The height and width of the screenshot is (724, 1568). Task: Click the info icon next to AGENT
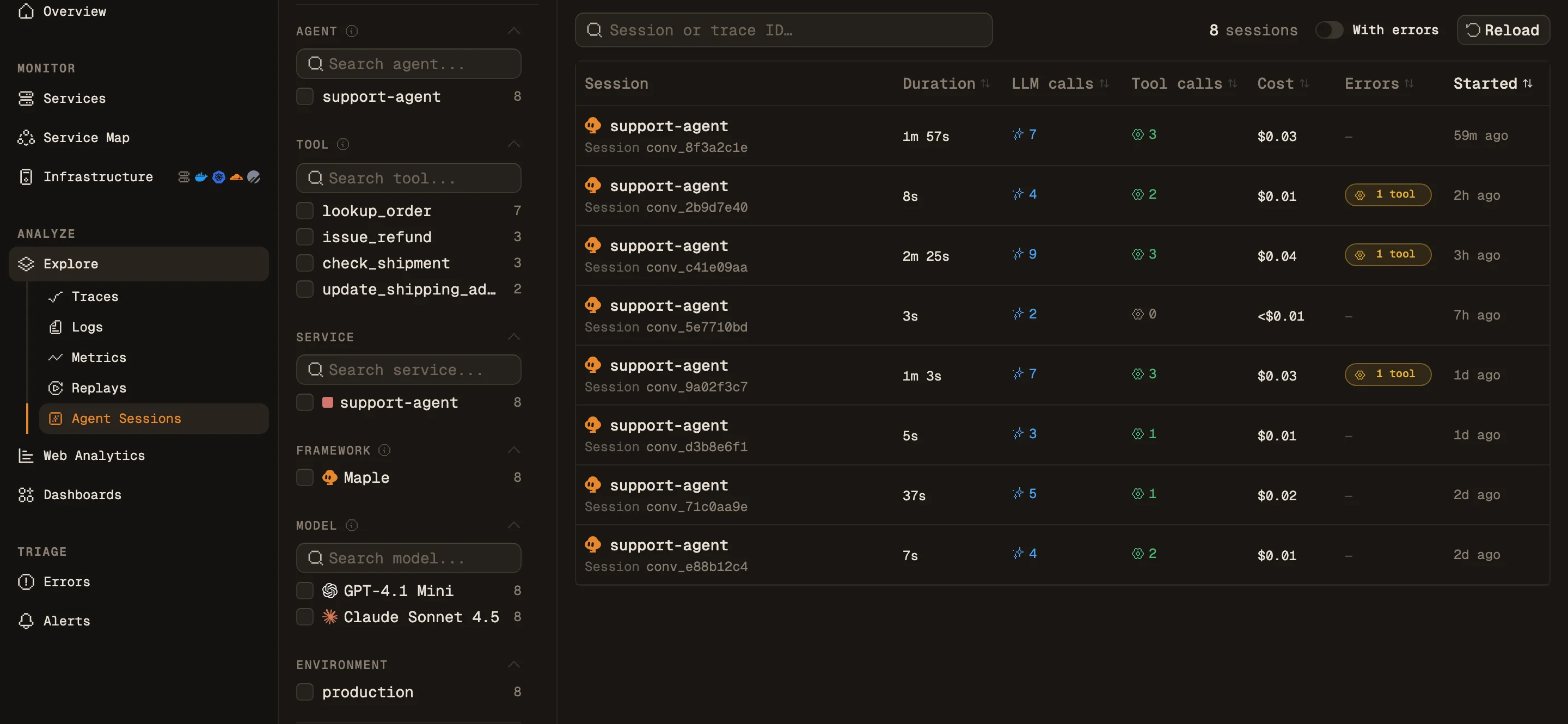point(352,31)
